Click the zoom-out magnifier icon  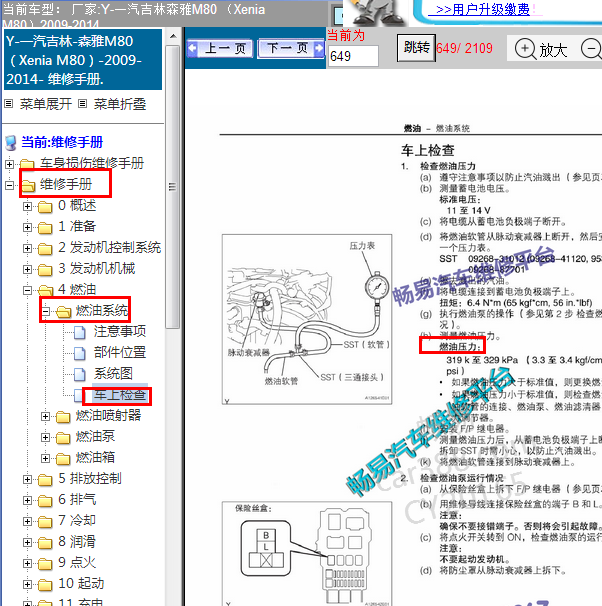(x=592, y=49)
